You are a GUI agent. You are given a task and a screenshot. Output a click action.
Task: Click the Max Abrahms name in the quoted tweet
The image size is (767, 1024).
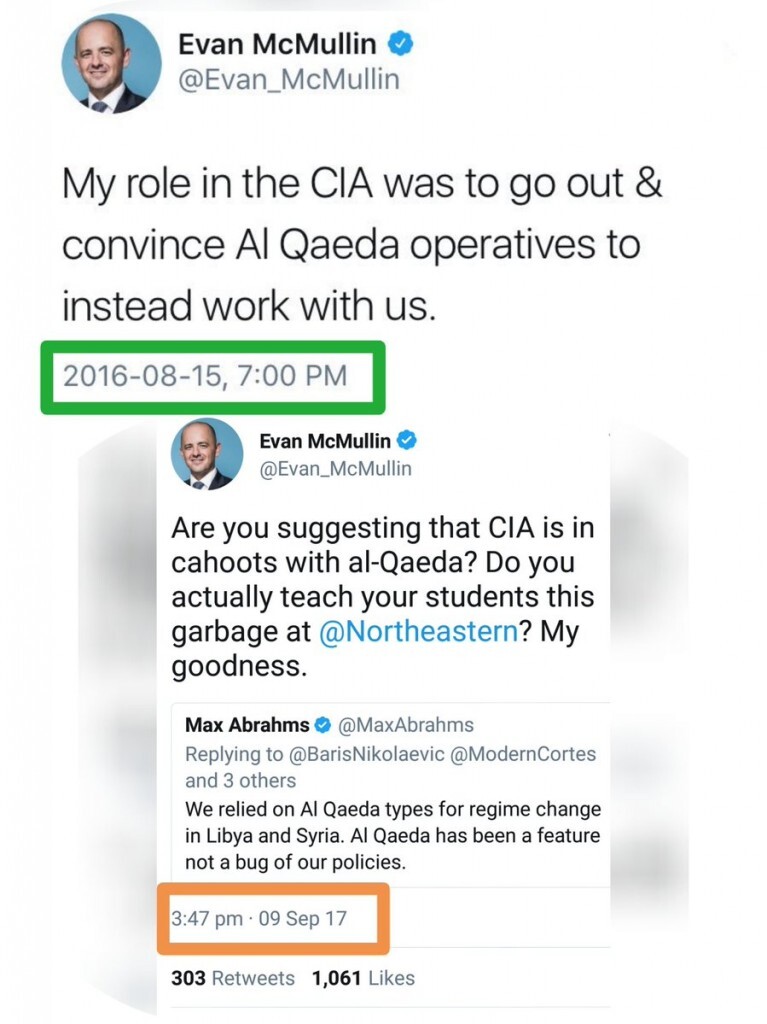tap(247, 725)
